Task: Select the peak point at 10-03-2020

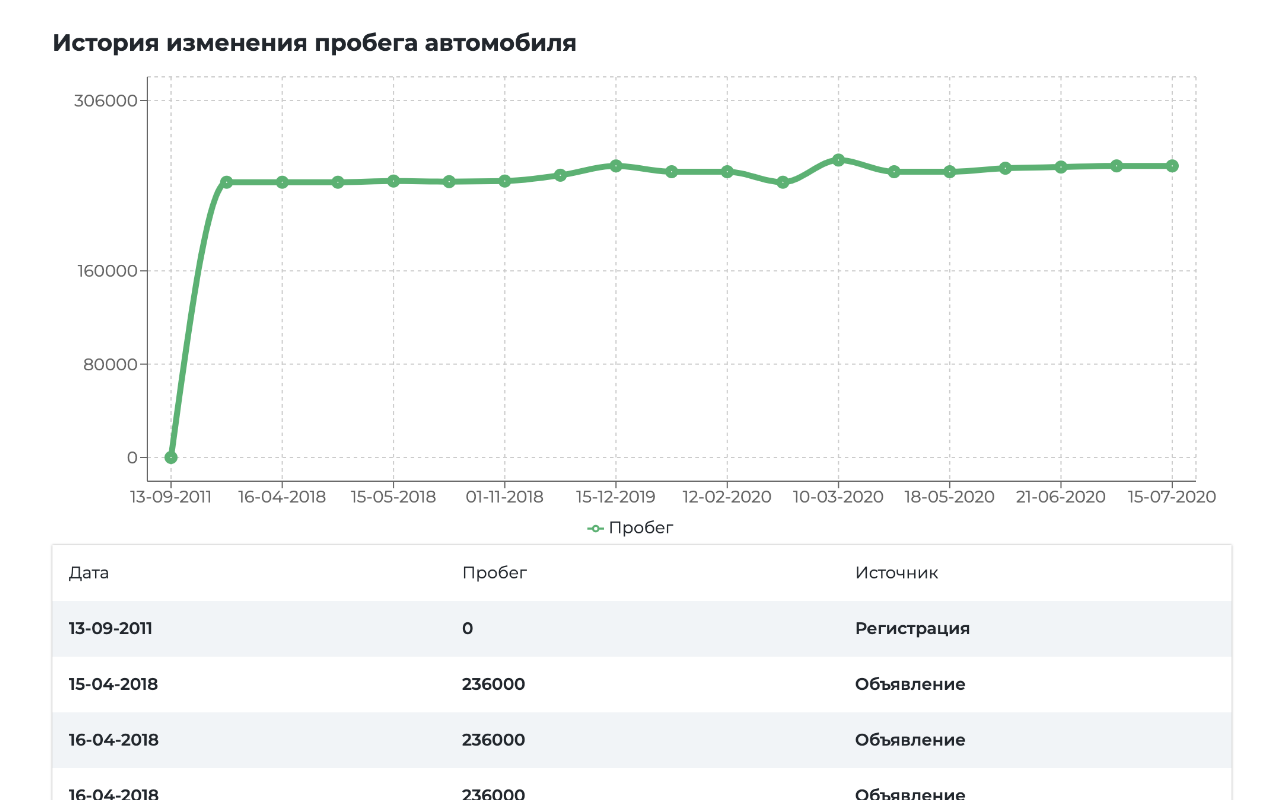Action: (x=838, y=160)
